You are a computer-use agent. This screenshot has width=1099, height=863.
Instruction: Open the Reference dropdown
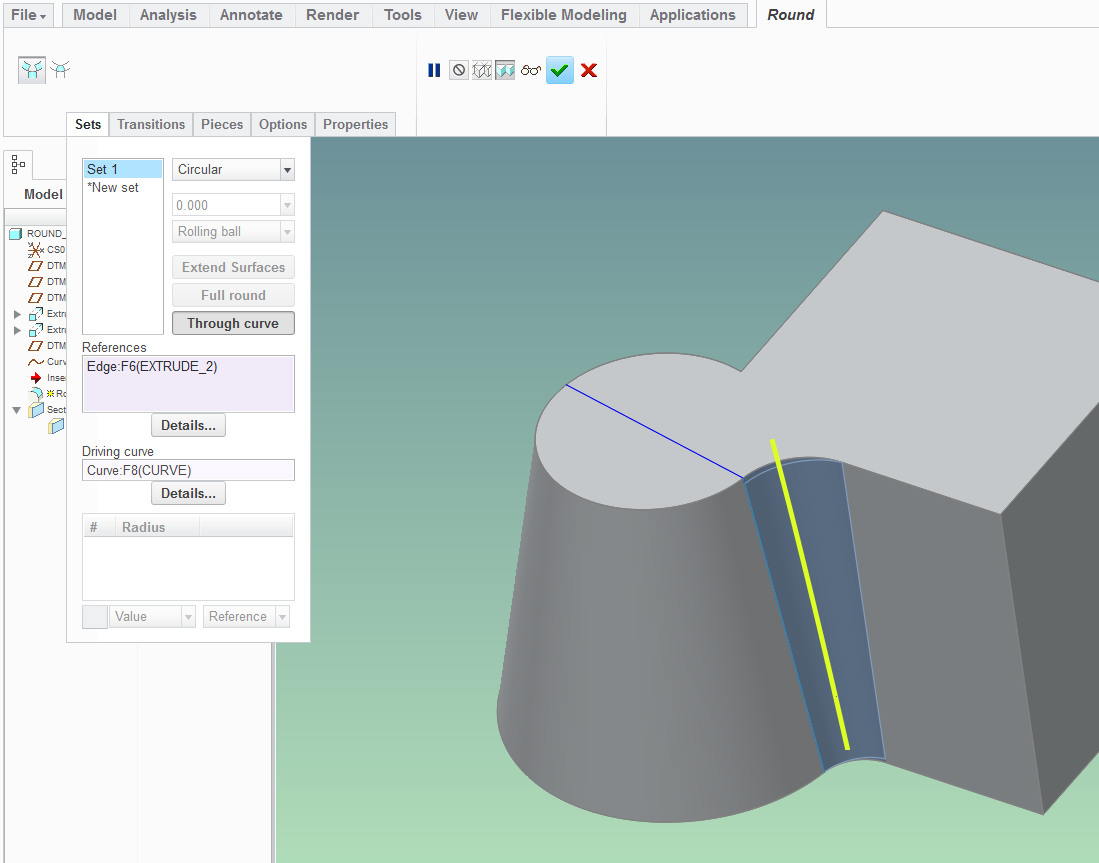[282, 617]
